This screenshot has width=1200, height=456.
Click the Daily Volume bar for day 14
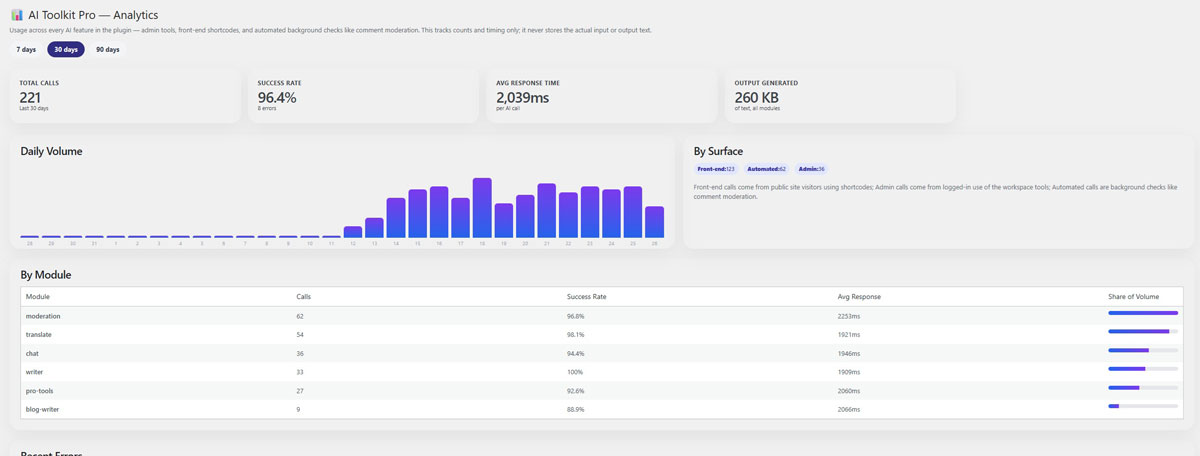pyautogui.click(x=396, y=218)
